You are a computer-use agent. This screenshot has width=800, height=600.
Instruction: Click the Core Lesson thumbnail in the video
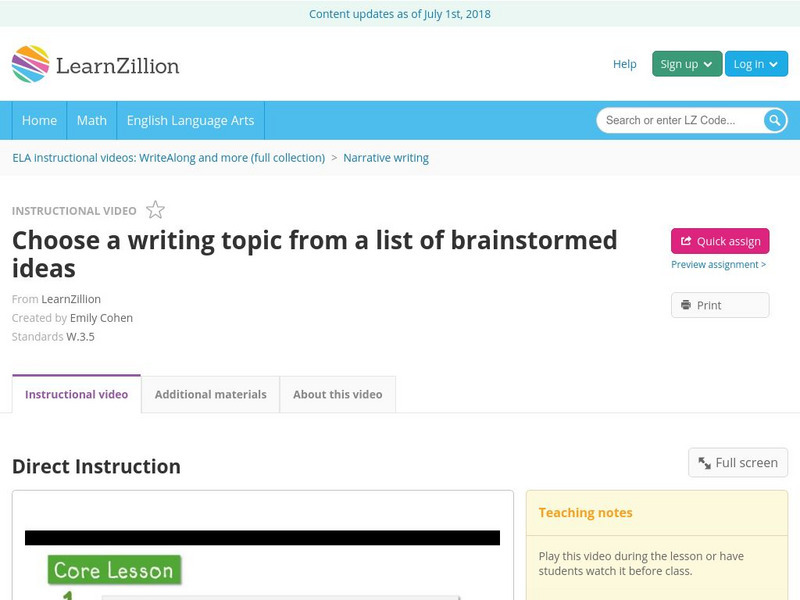point(113,570)
